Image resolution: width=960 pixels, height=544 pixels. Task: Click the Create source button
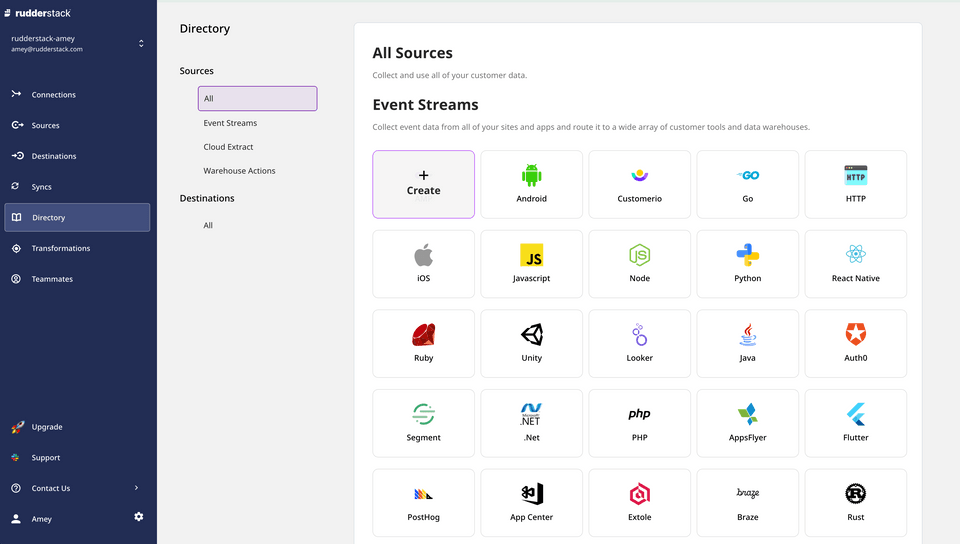[423, 184]
